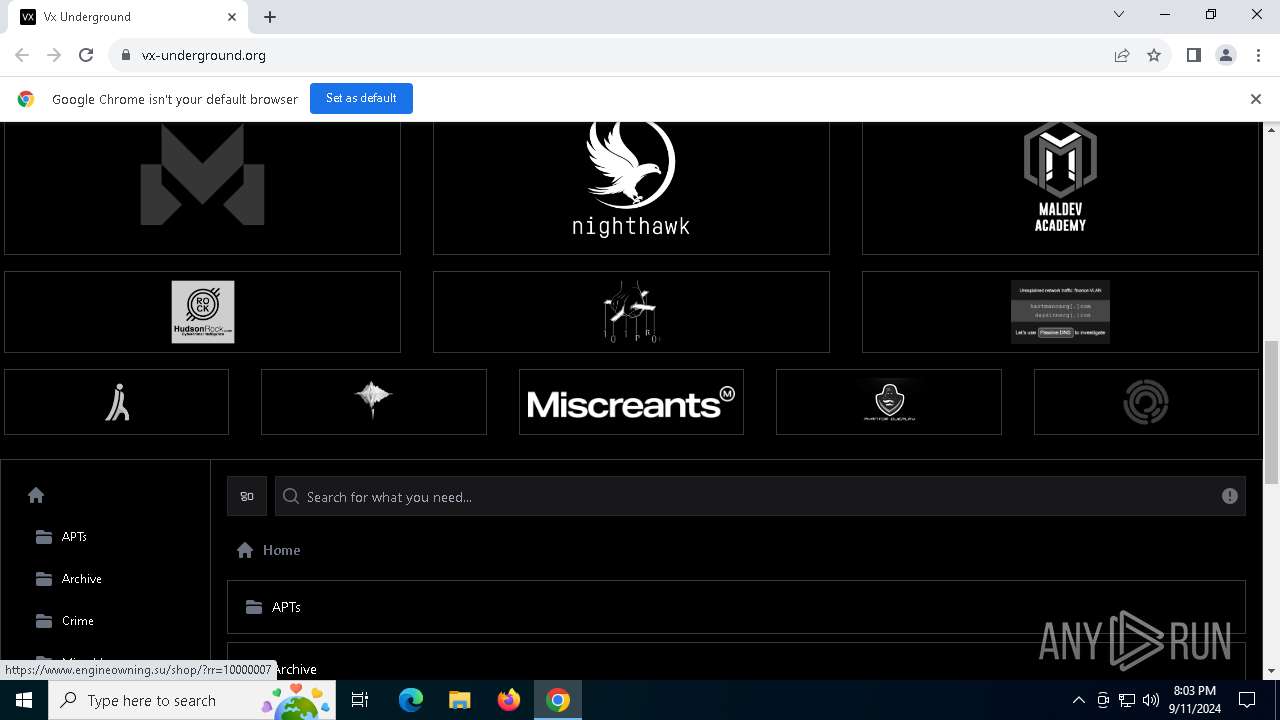Bookmark this tab with the star icon

pyautogui.click(x=1154, y=55)
